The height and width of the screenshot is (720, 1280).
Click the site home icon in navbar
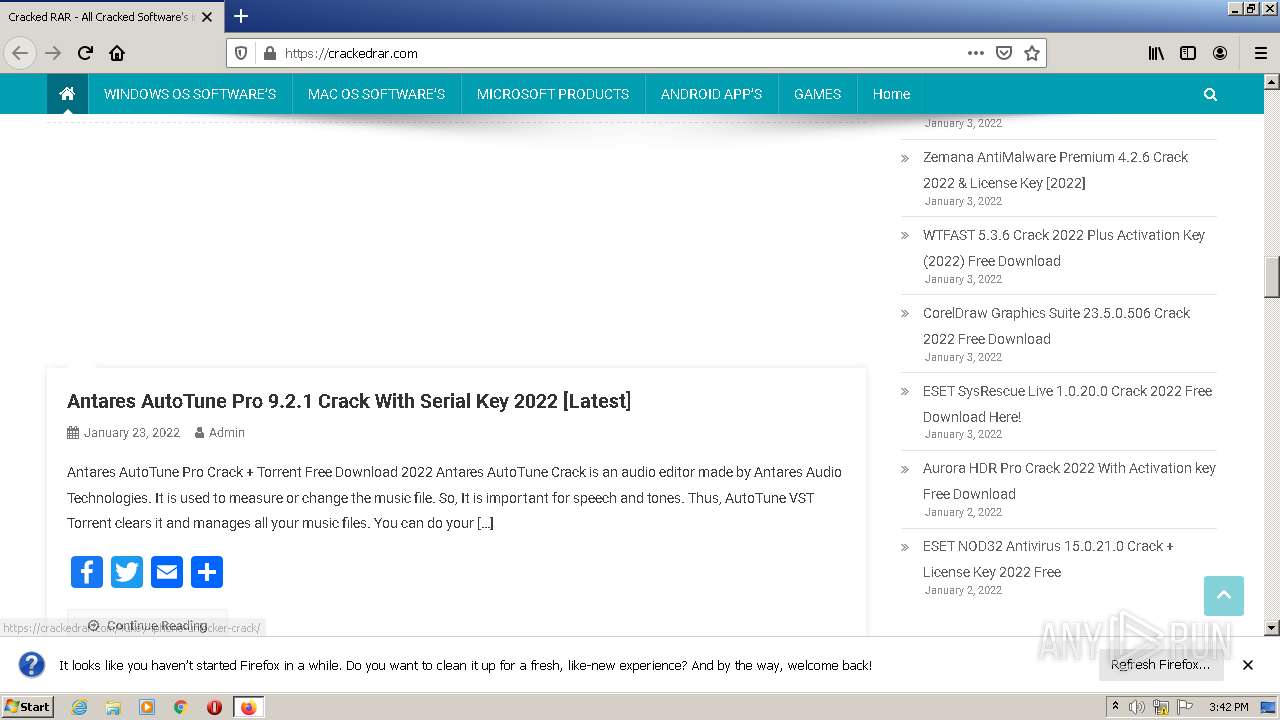click(x=67, y=93)
